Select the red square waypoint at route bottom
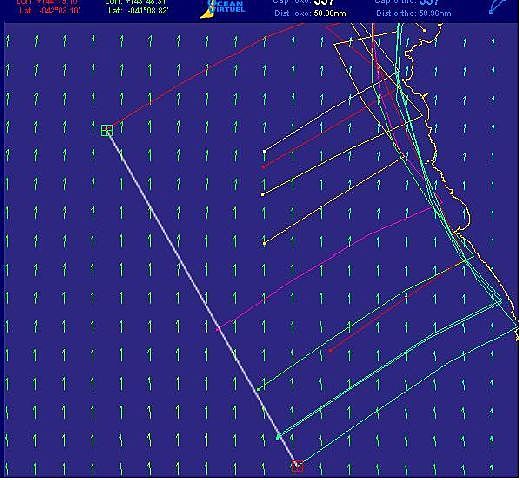Viewport: 520px width, 480px height. click(297, 466)
